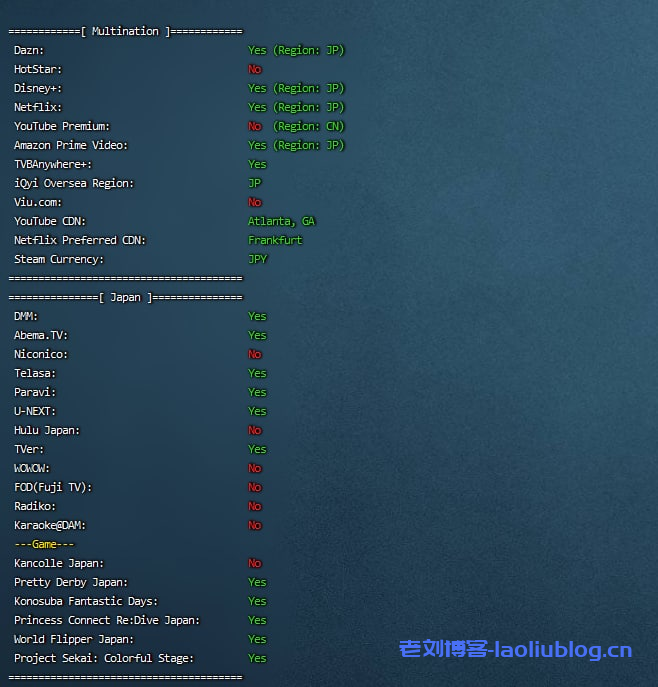Click the Japan section header
658x687 pixels.
pyautogui.click(x=125, y=297)
